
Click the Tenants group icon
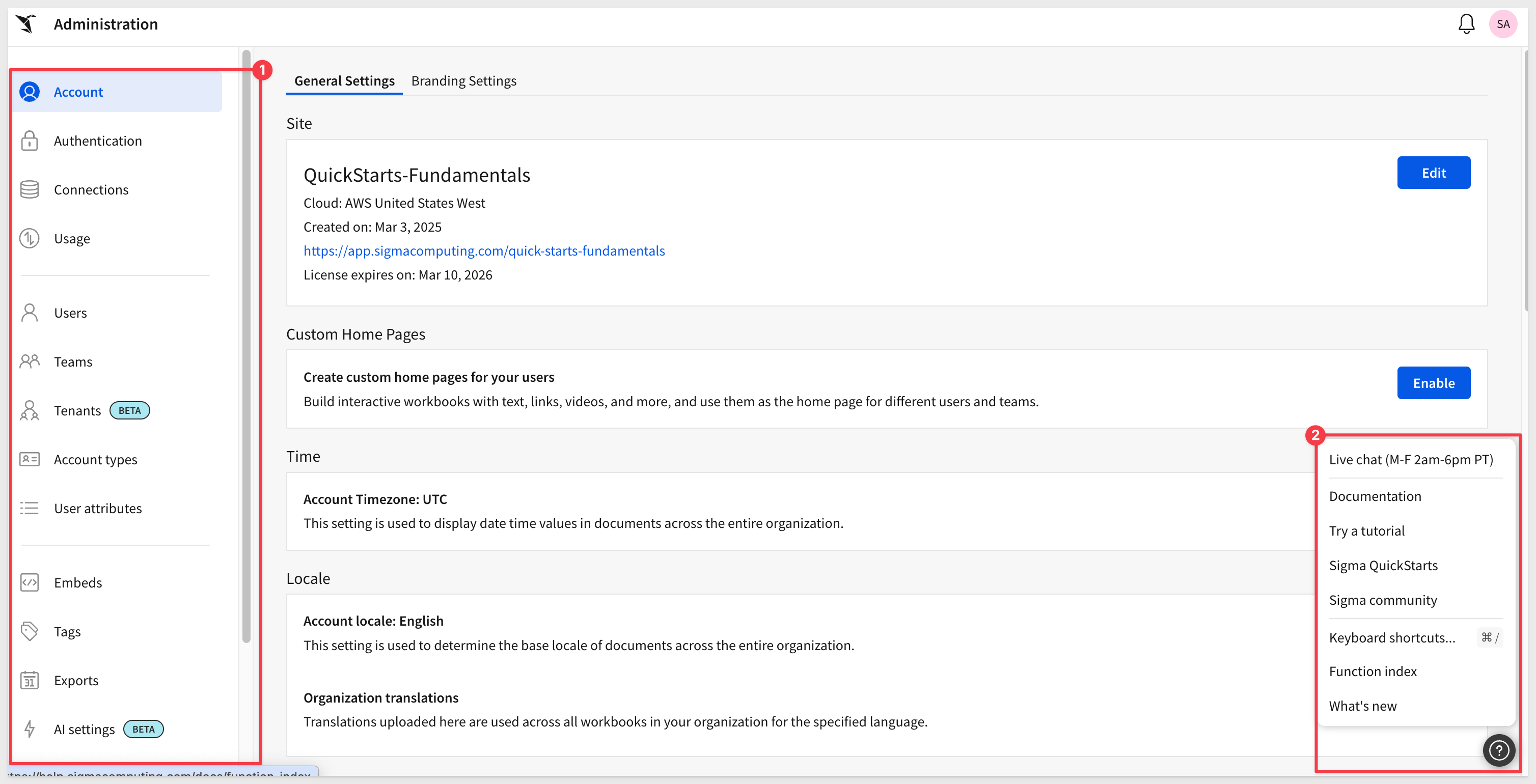(29, 410)
